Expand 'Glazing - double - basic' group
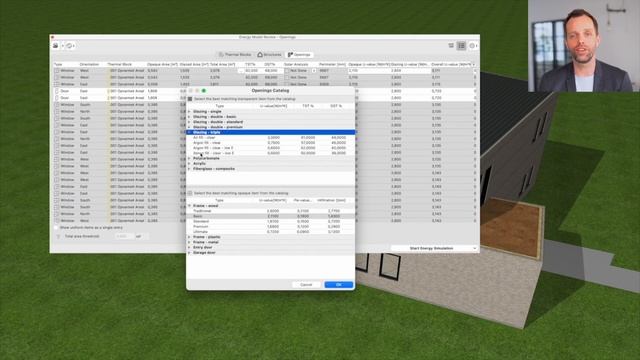The image size is (640, 360). (189, 117)
